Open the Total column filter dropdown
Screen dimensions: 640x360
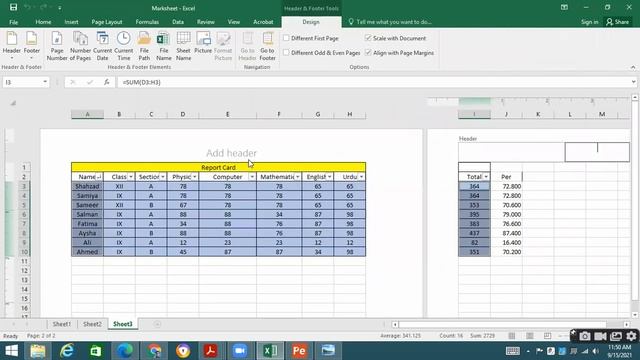[486, 177]
